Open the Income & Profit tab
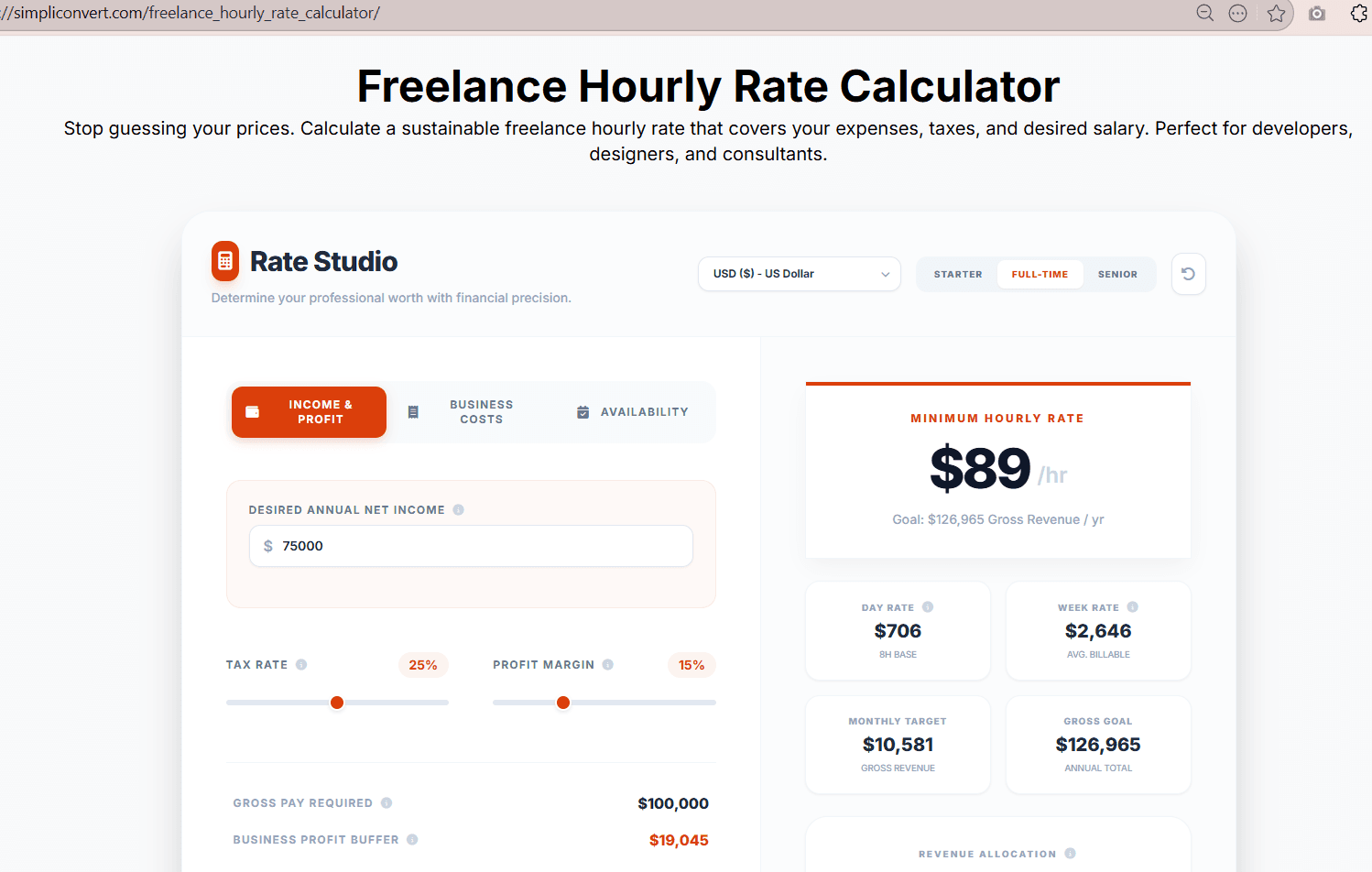This screenshot has height=872, width=1372. pyautogui.click(x=309, y=412)
